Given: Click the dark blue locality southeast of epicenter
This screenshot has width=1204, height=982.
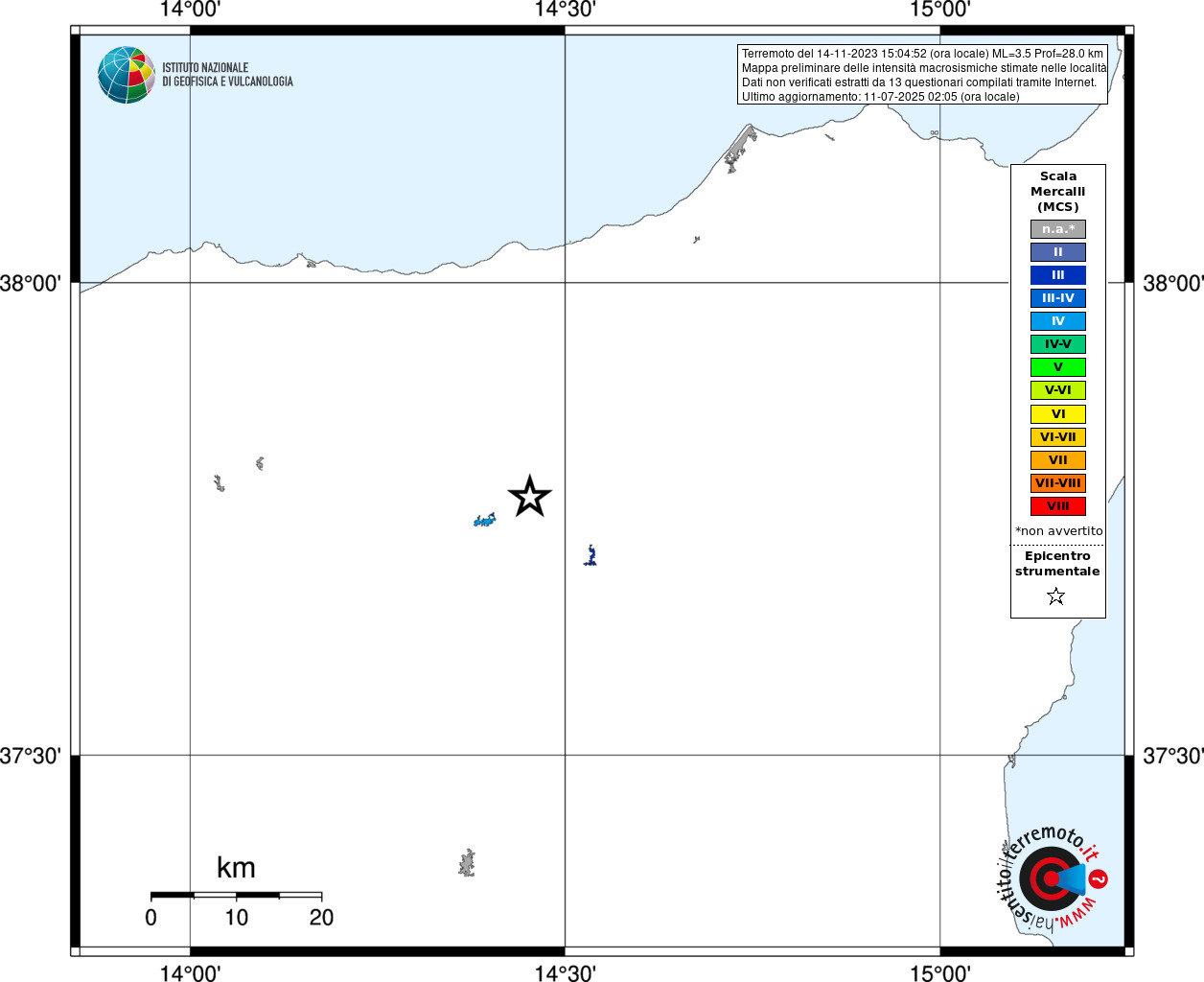Looking at the screenshot, I should click(590, 554).
